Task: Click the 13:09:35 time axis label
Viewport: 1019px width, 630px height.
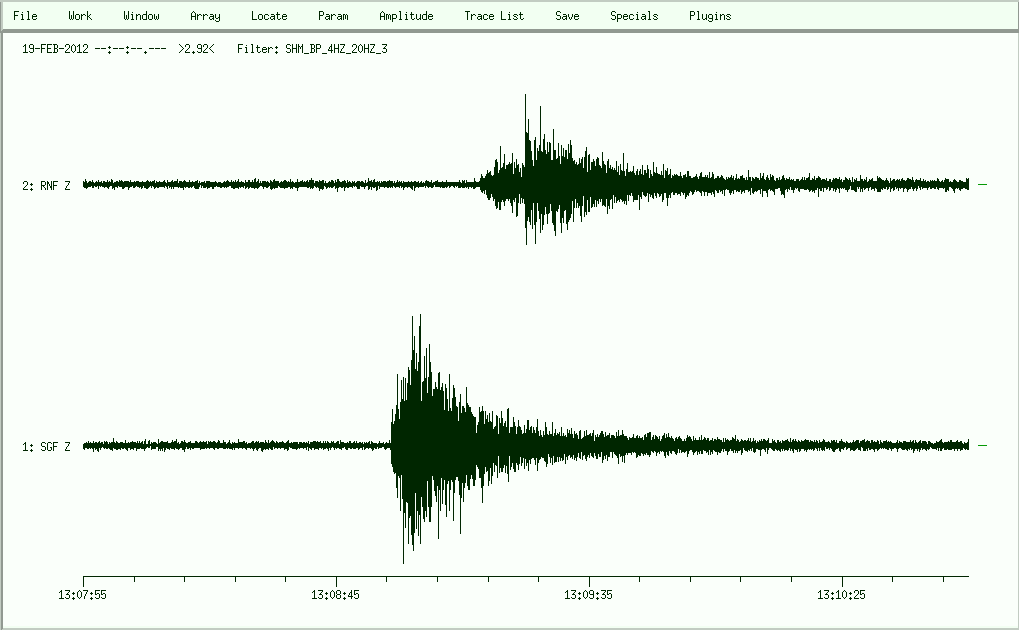Action: [x=590, y=595]
